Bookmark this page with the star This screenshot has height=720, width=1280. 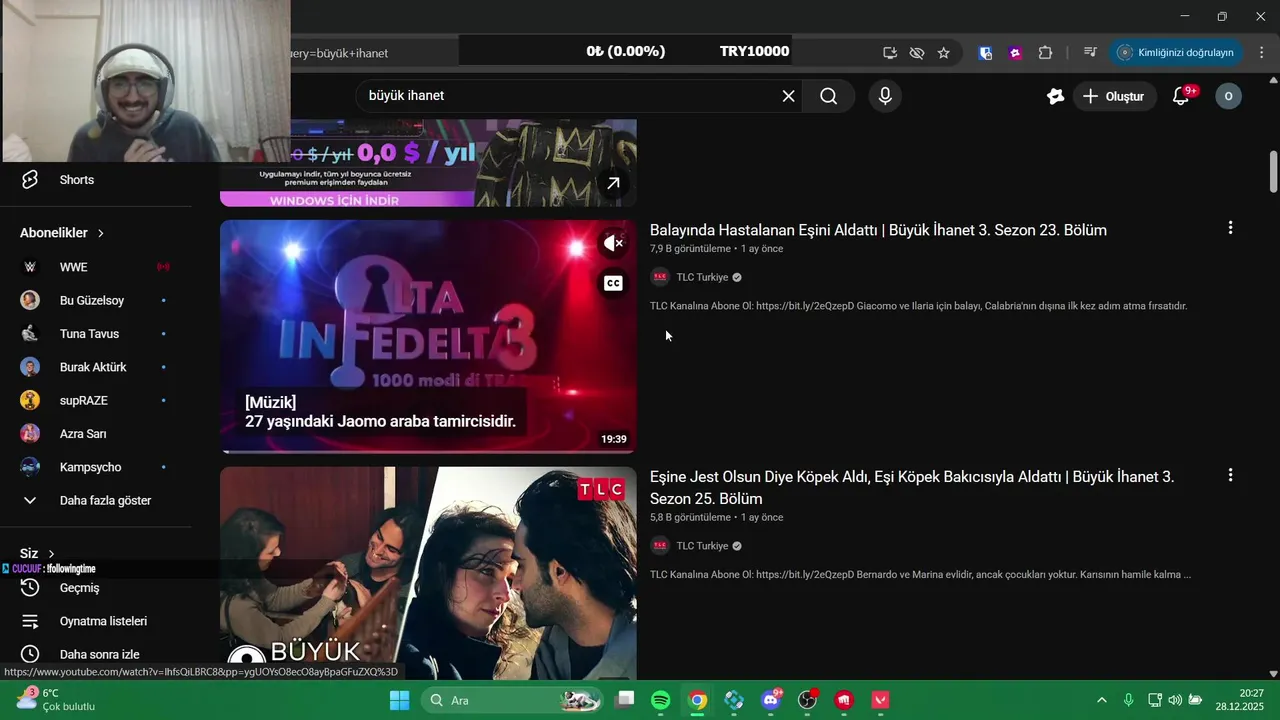[943, 53]
